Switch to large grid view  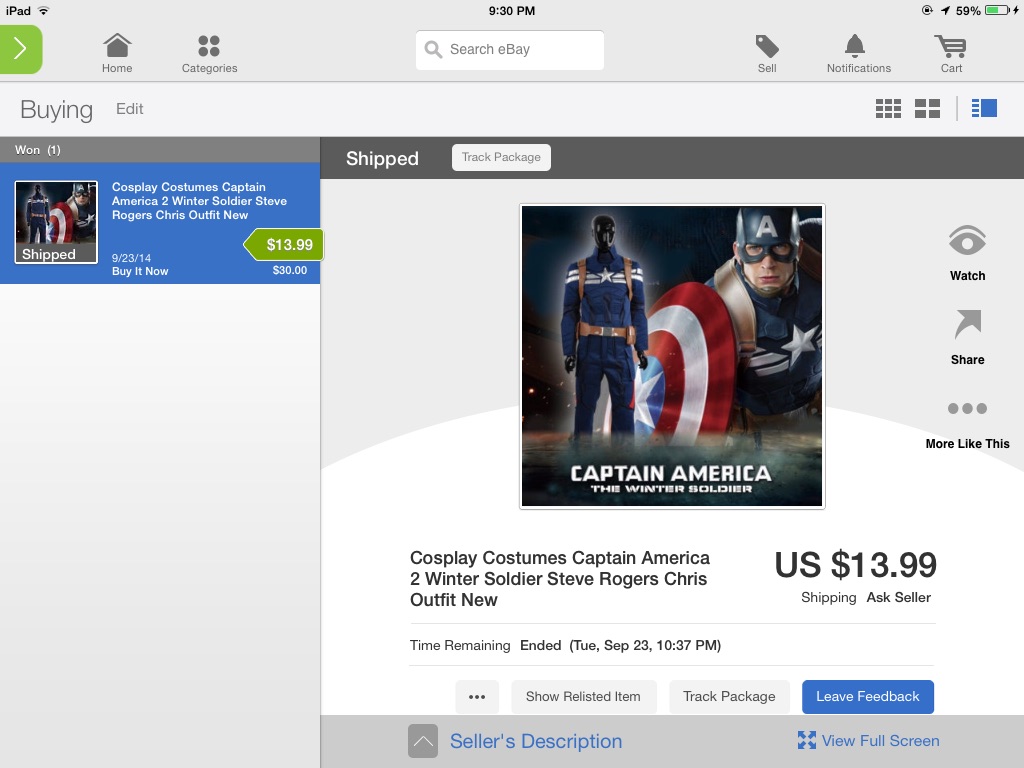tap(927, 108)
